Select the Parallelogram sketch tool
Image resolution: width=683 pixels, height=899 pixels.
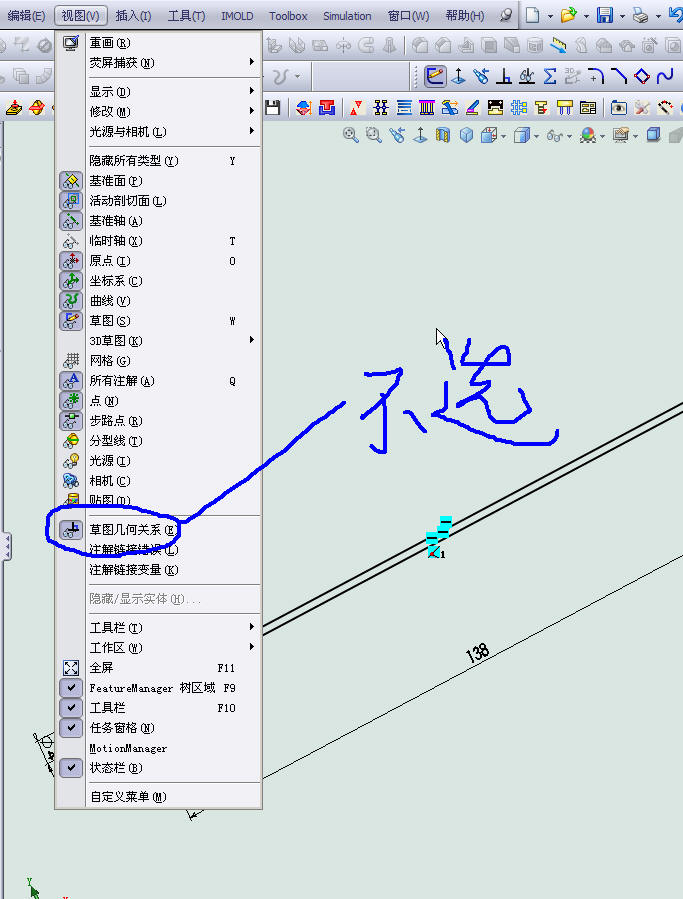pos(642,76)
